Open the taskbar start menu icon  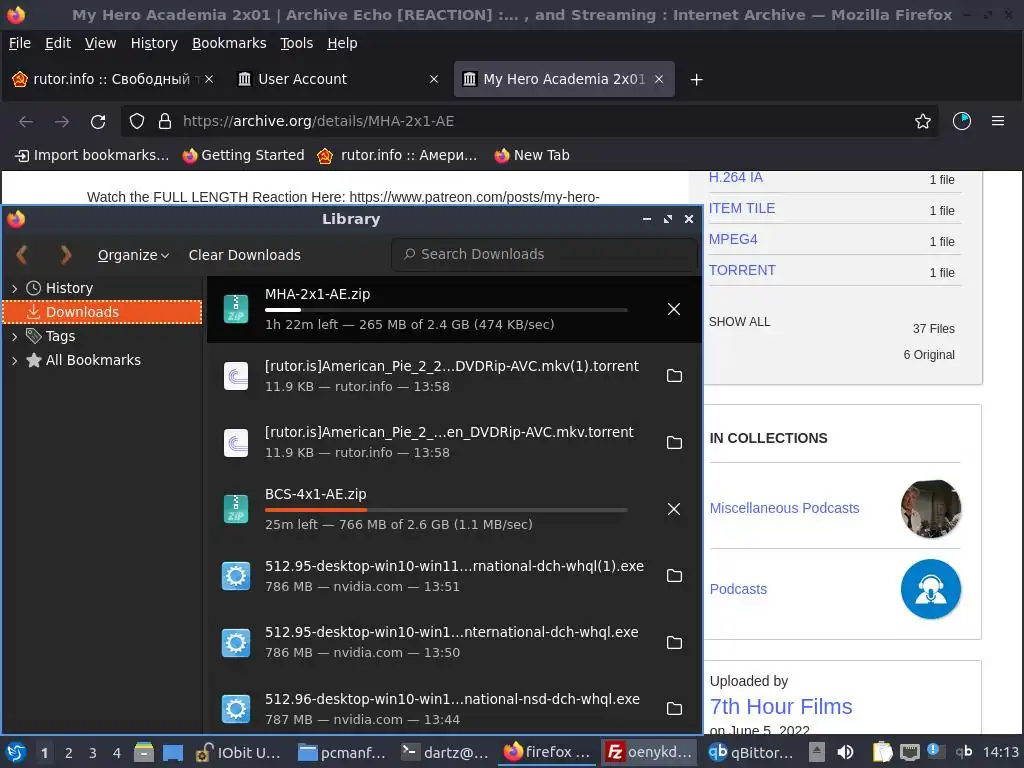pos(16,752)
